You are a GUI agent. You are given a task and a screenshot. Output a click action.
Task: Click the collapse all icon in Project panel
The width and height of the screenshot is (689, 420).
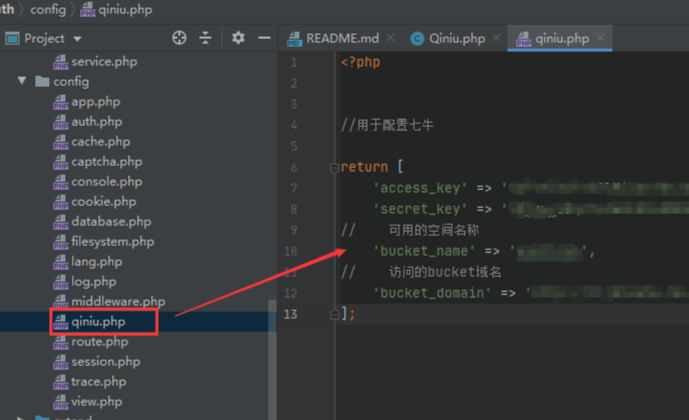point(205,38)
